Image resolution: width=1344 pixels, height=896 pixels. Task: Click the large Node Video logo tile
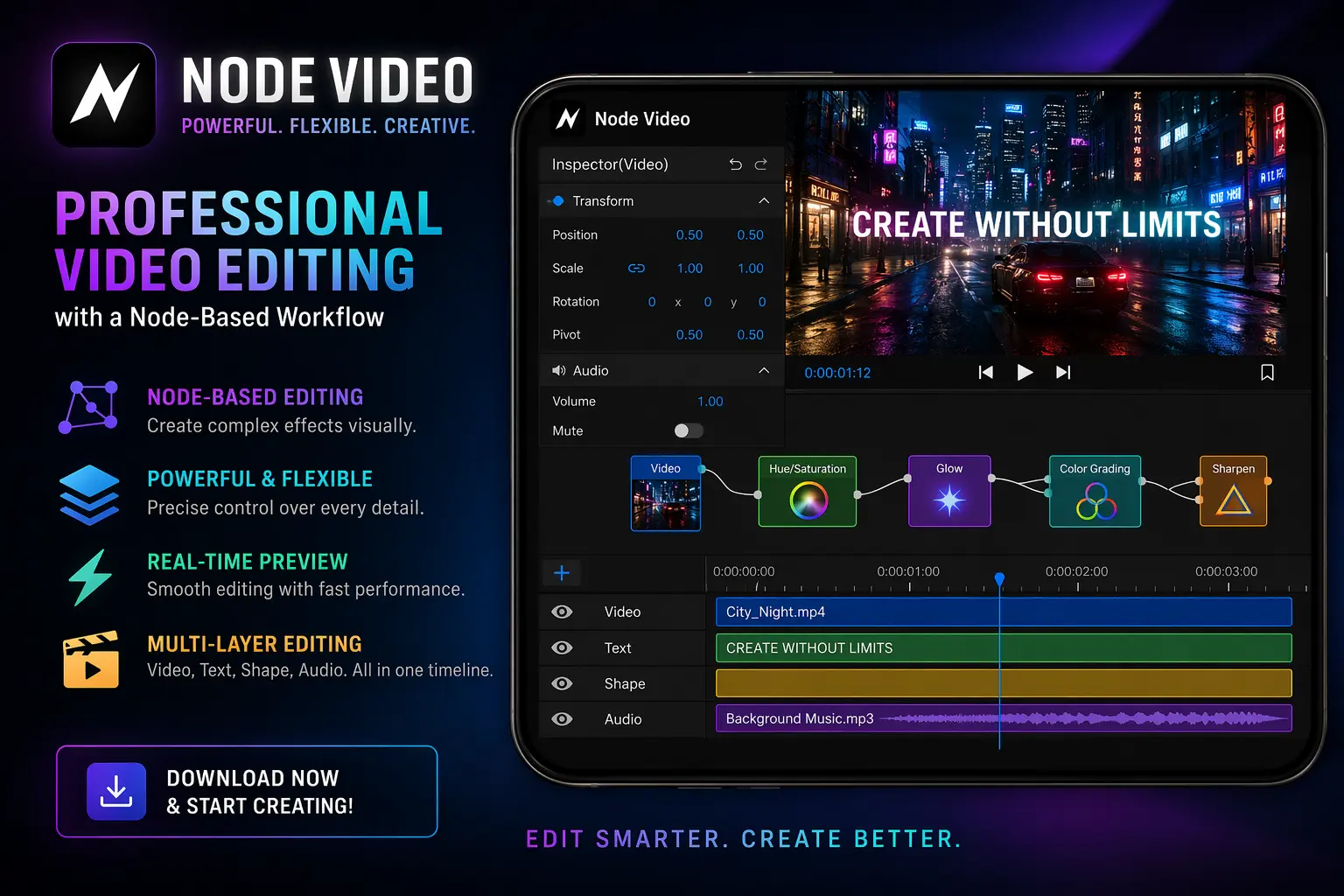click(104, 94)
